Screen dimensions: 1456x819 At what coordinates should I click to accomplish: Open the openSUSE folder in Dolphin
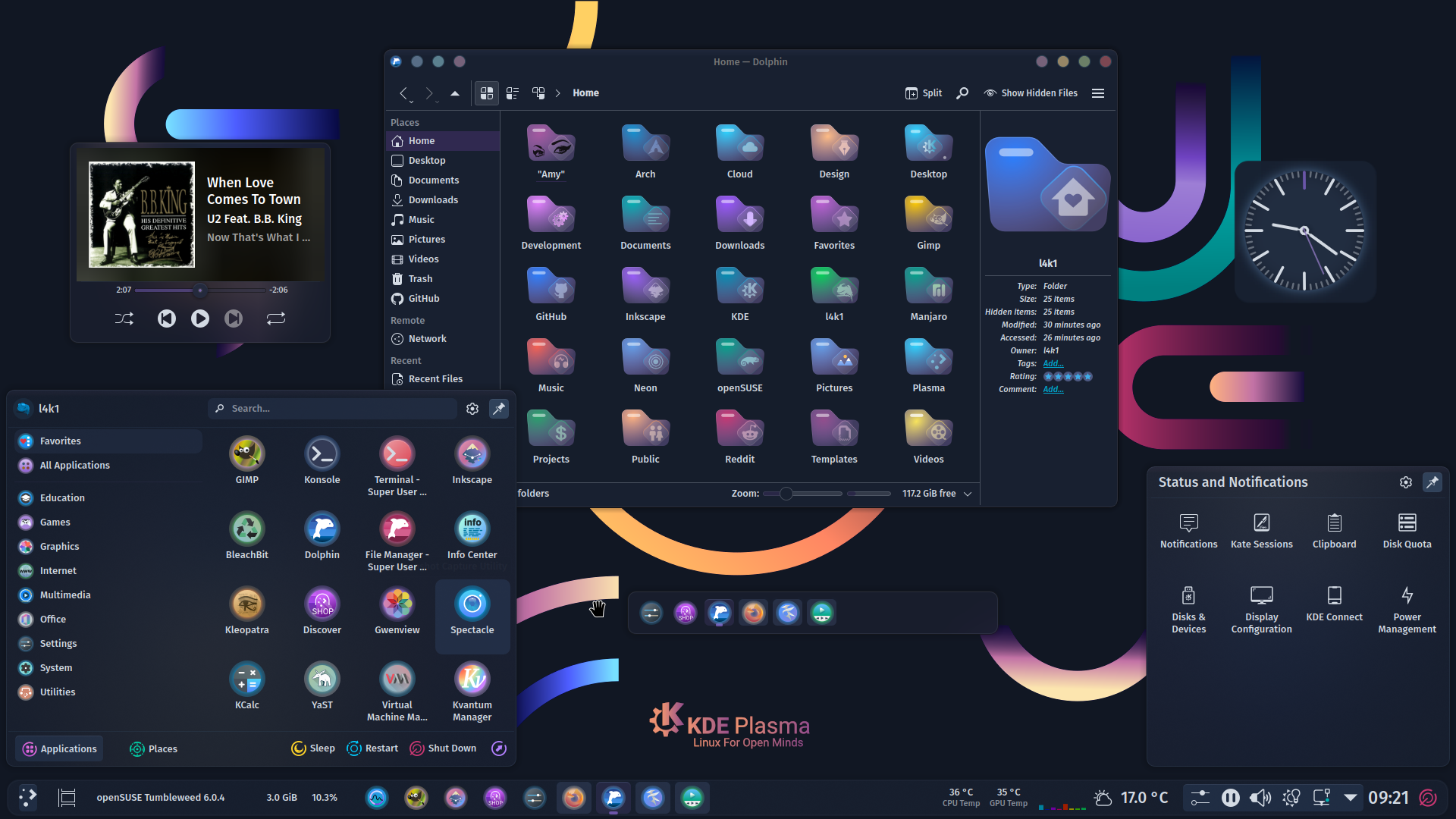[739, 366]
